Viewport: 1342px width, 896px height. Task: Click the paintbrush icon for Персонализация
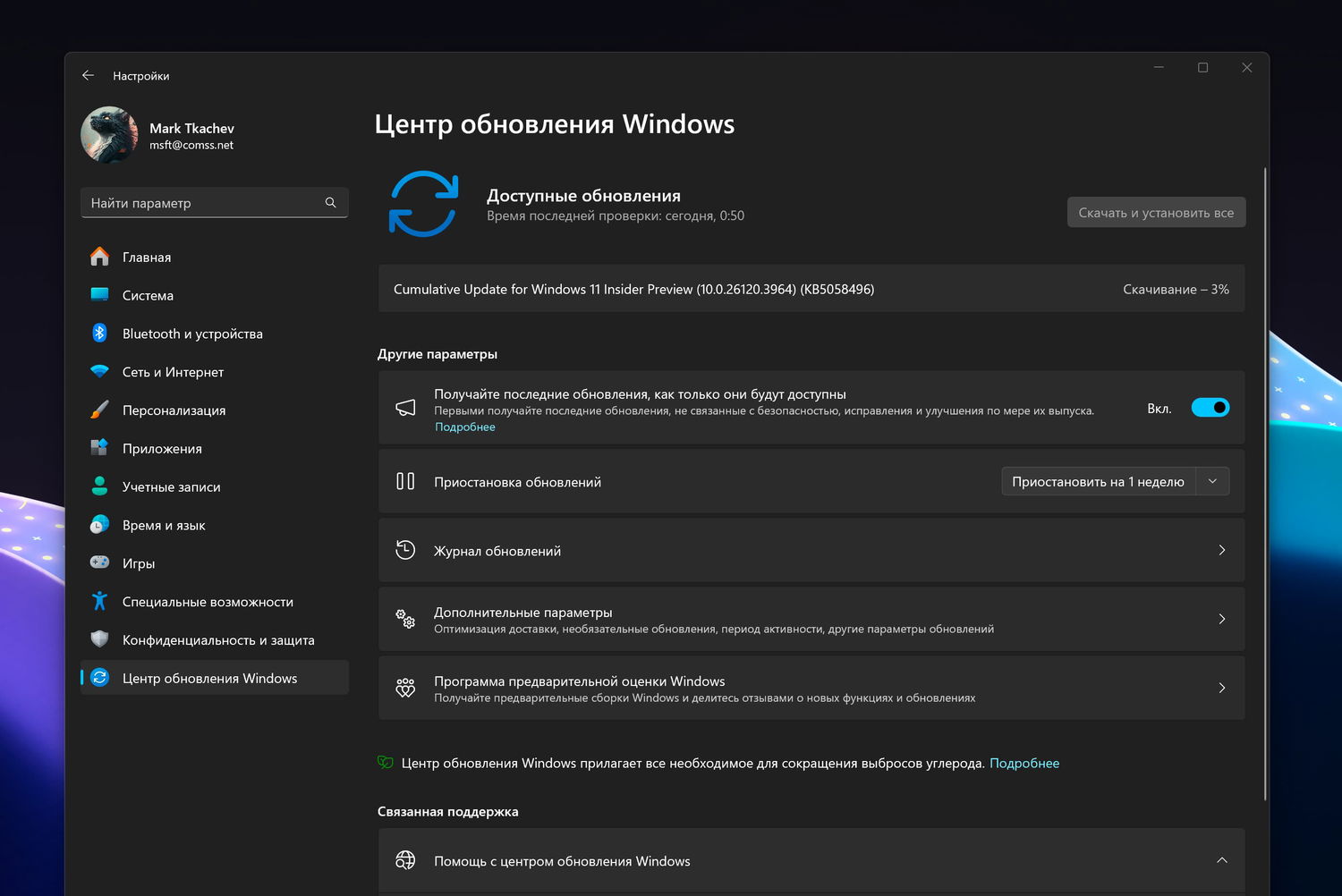(x=99, y=410)
